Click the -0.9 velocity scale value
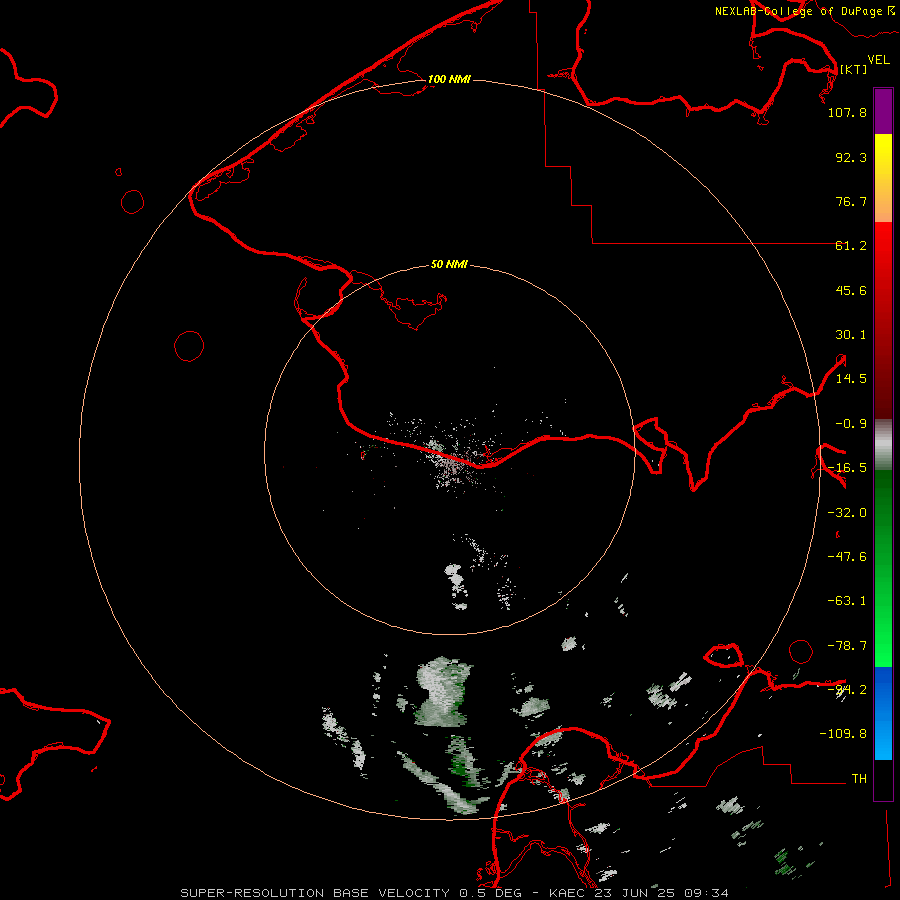Screen dimensions: 900x900 851,424
